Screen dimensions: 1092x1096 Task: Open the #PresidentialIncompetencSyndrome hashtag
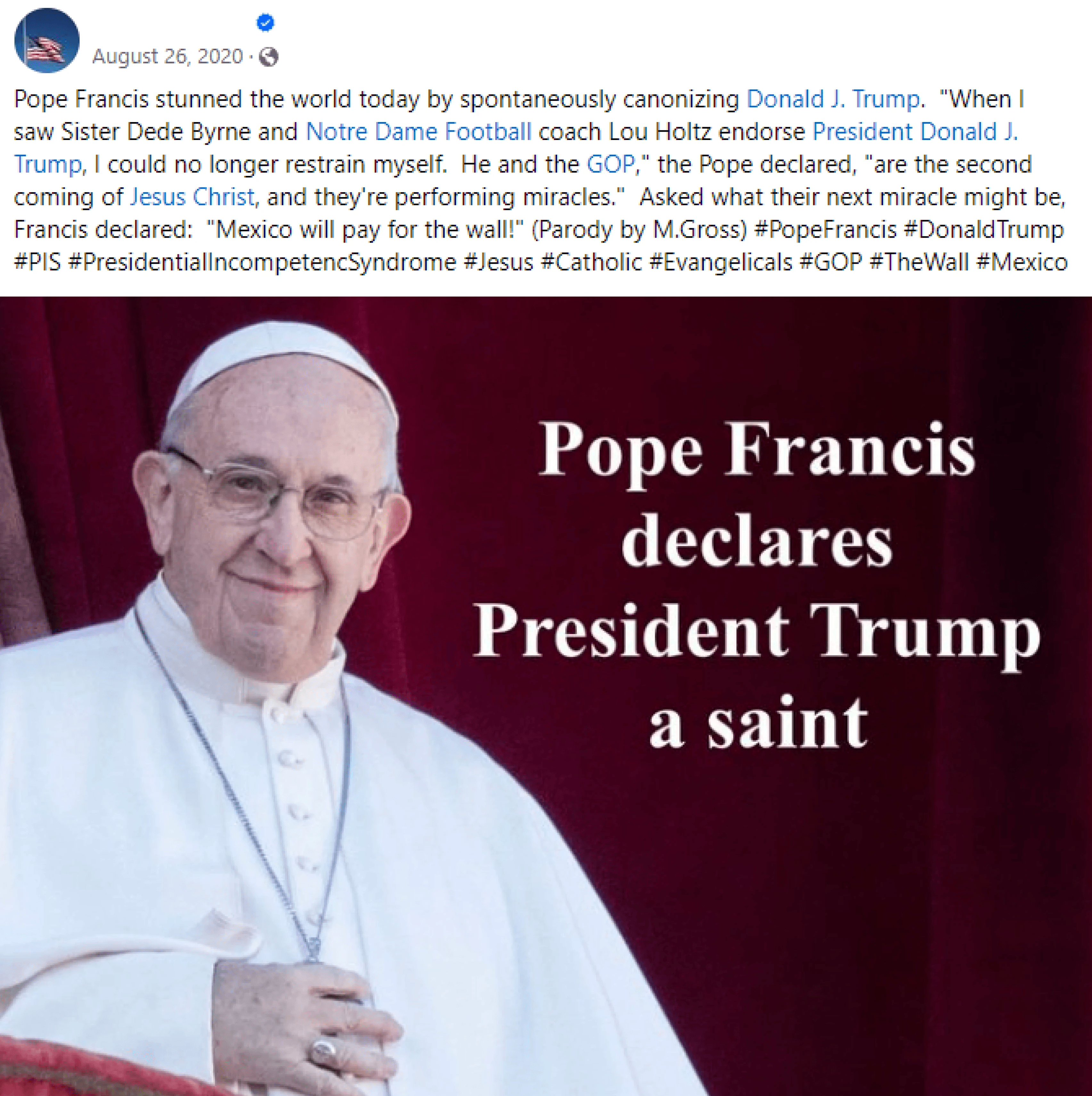[262, 262]
